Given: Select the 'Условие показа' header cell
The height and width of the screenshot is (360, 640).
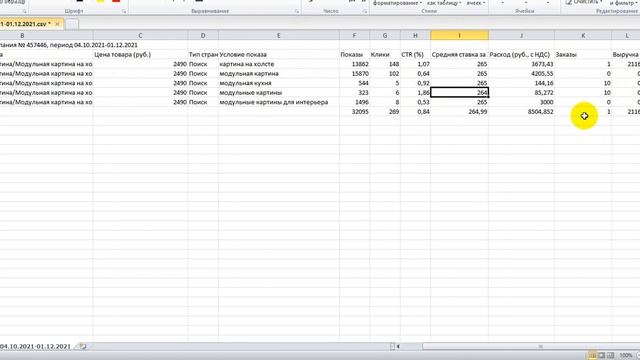Looking at the screenshot, I should pos(279,55).
